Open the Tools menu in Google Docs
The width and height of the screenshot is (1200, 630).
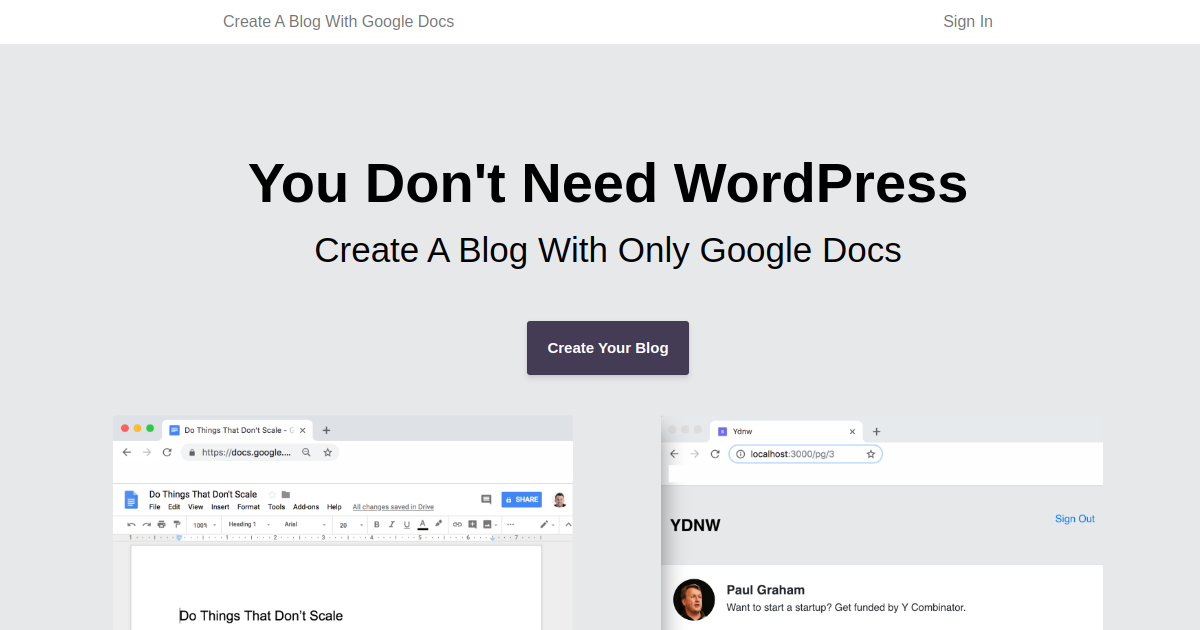pos(276,507)
